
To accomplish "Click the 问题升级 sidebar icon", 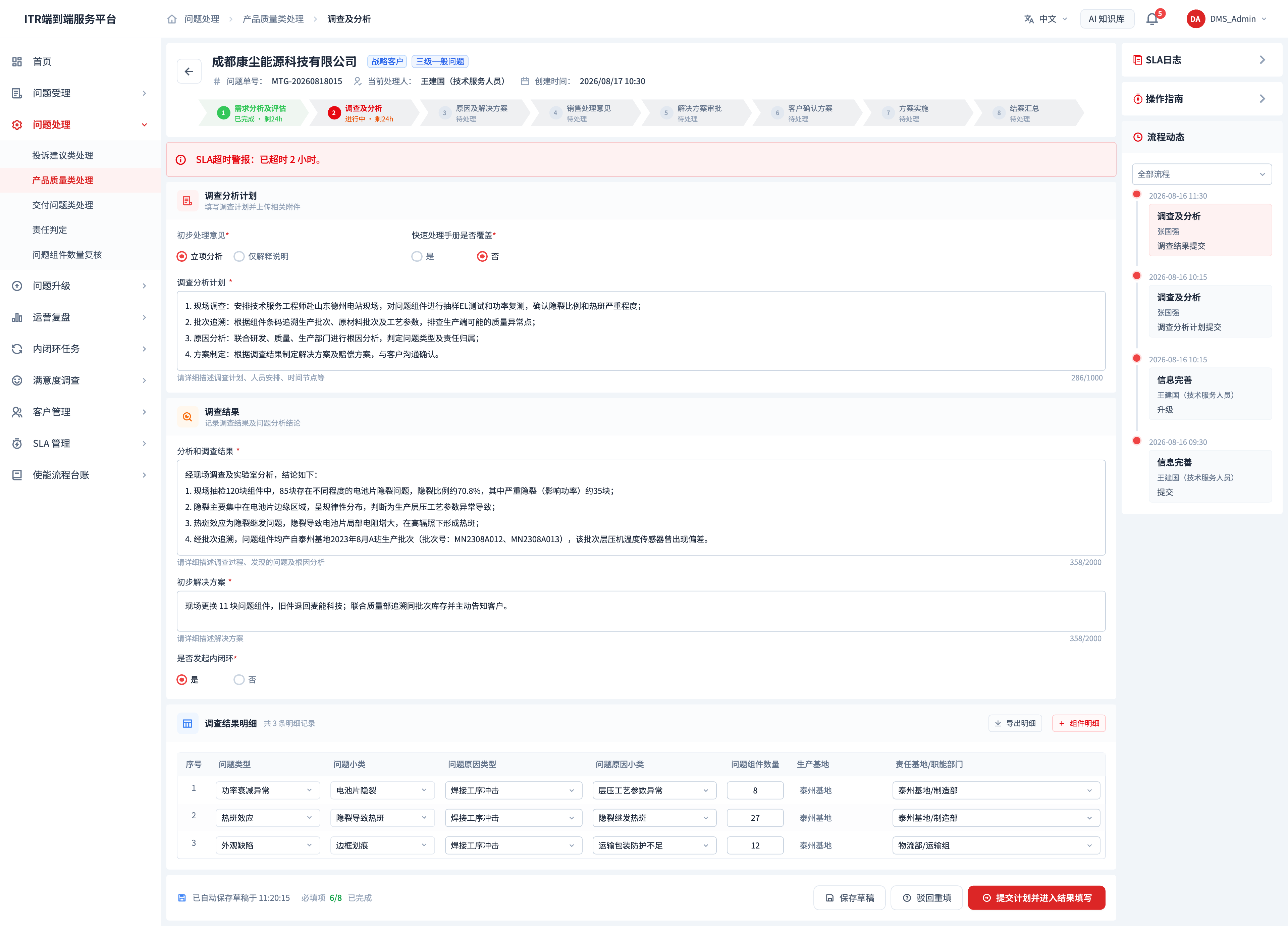I will 17,286.
